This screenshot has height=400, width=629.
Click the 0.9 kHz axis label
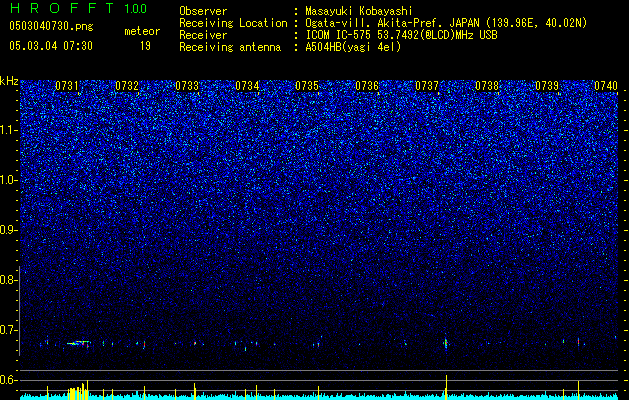8,230
